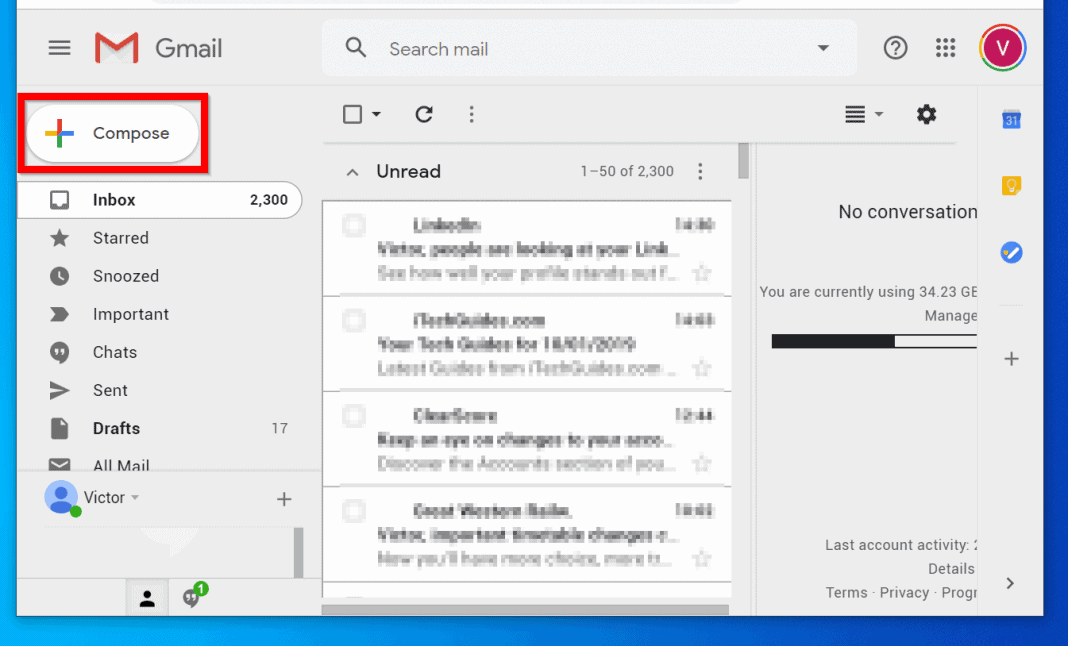Click the Gmail envelope logo

click(116, 48)
